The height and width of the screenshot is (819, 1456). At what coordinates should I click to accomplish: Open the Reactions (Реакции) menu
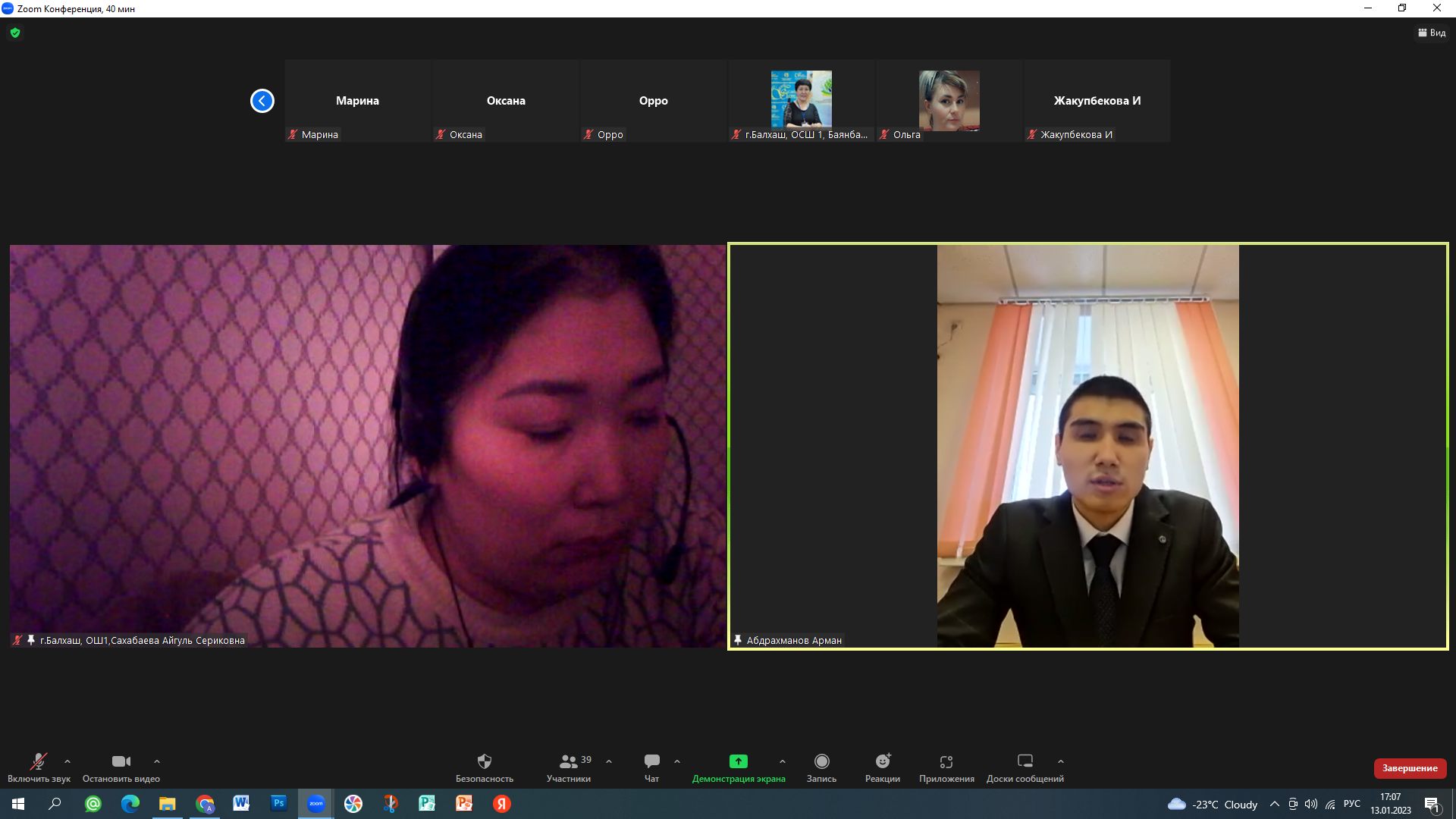pos(882,761)
